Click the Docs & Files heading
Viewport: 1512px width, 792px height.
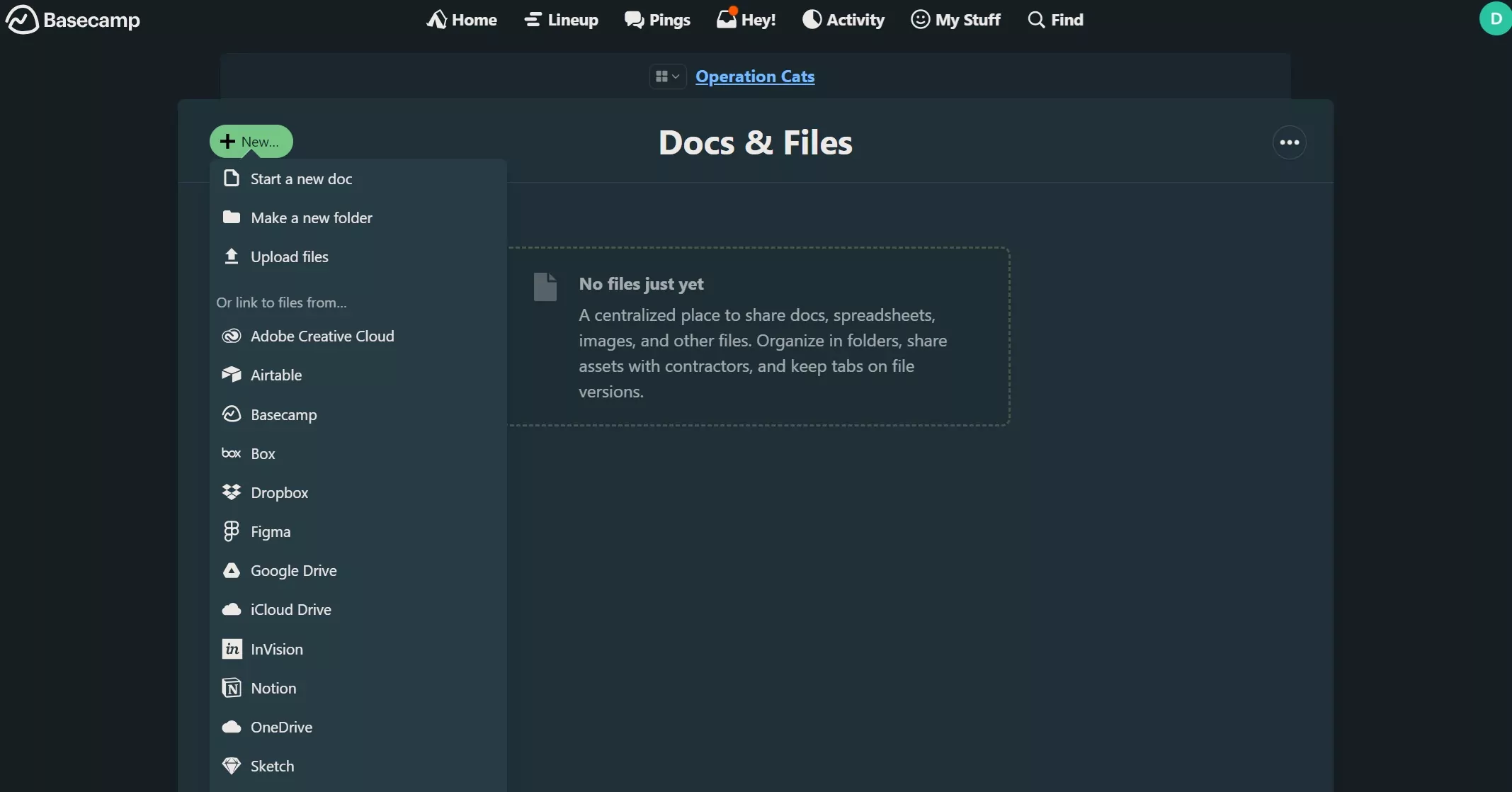point(755,142)
